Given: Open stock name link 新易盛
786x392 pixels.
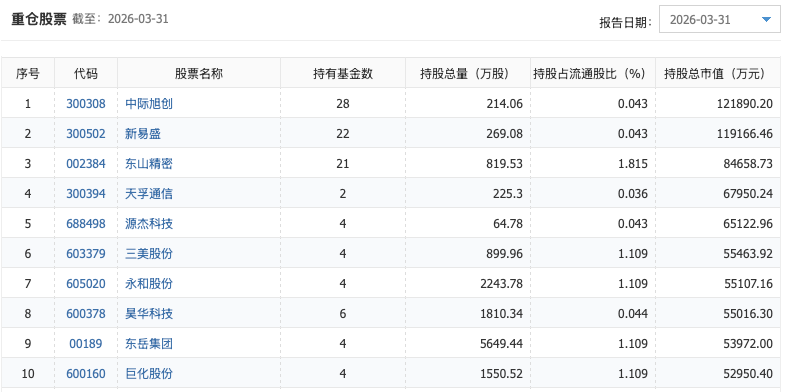Looking at the screenshot, I should tap(143, 134).
